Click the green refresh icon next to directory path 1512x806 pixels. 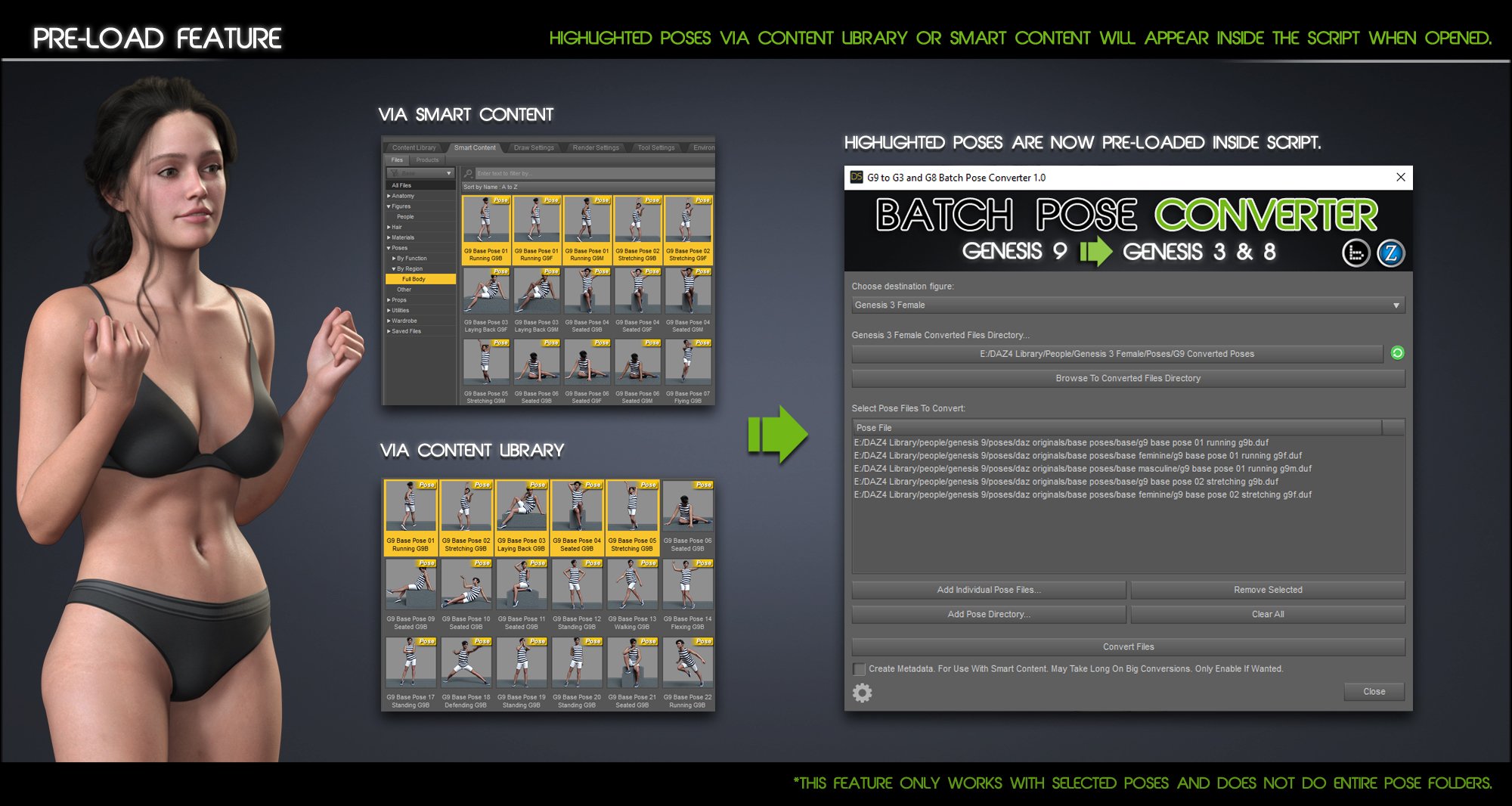pos(1396,353)
